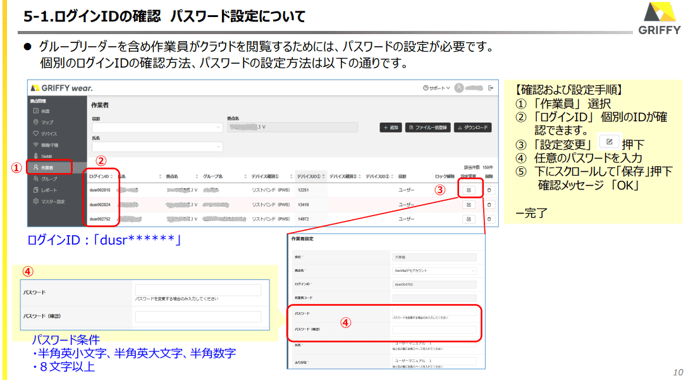This screenshot has height=388, width=688.
Task: Open the site dropdown in the 作業者設定 panel
Action: [x=434, y=271]
